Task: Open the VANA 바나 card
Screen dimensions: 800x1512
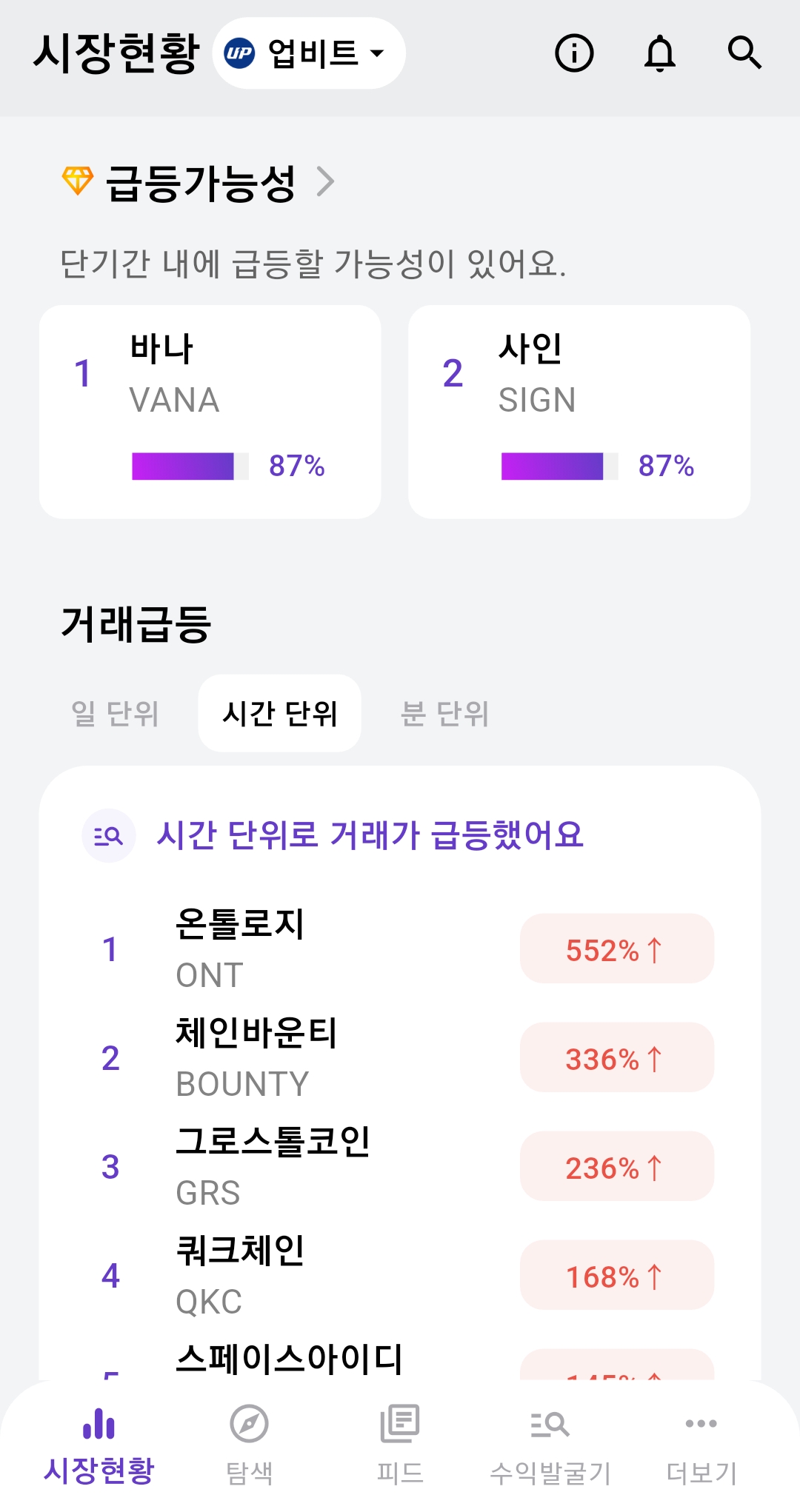Action: click(x=210, y=412)
